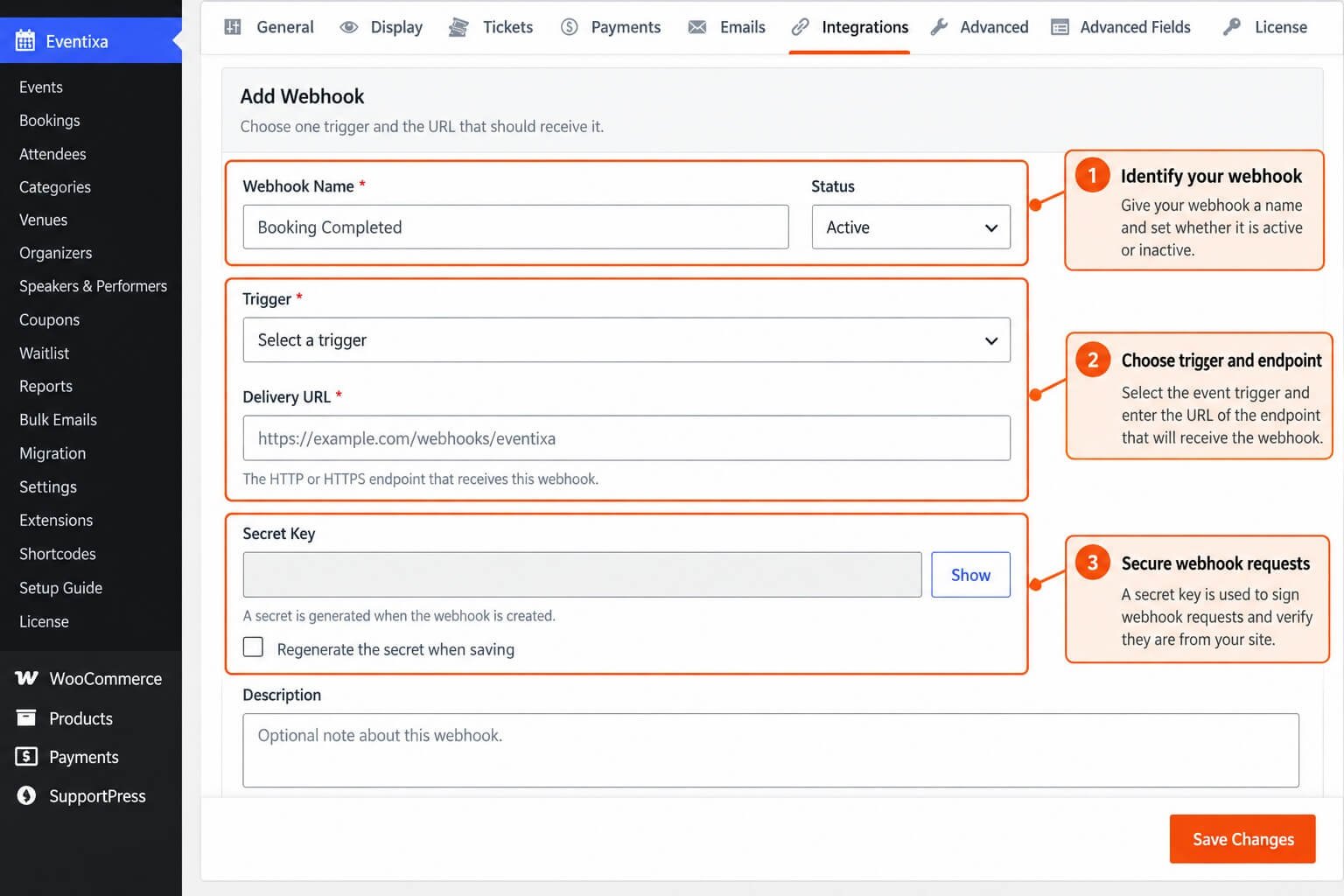Click the Add Webhook heading text
1344x896 pixels.
[x=302, y=96]
